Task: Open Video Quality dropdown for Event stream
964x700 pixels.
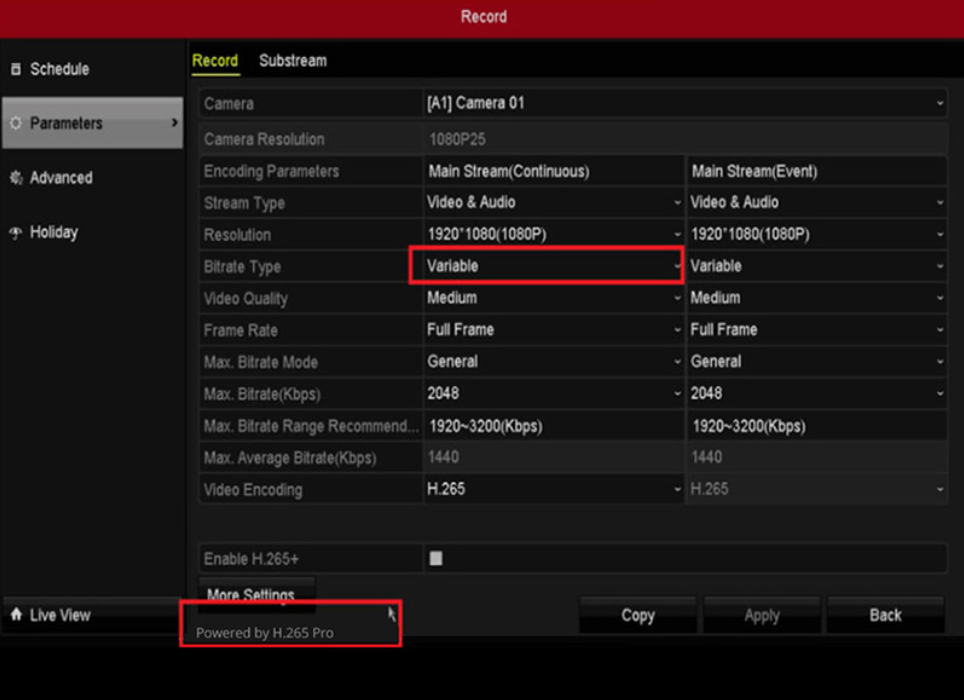Action: click(815, 298)
